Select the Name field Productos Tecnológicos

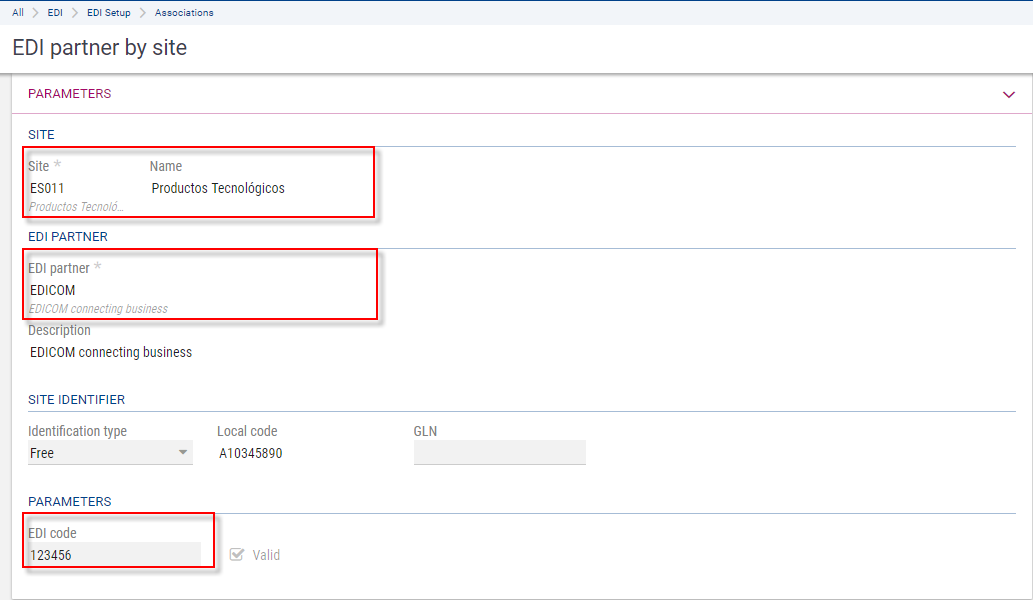tap(218, 188)
